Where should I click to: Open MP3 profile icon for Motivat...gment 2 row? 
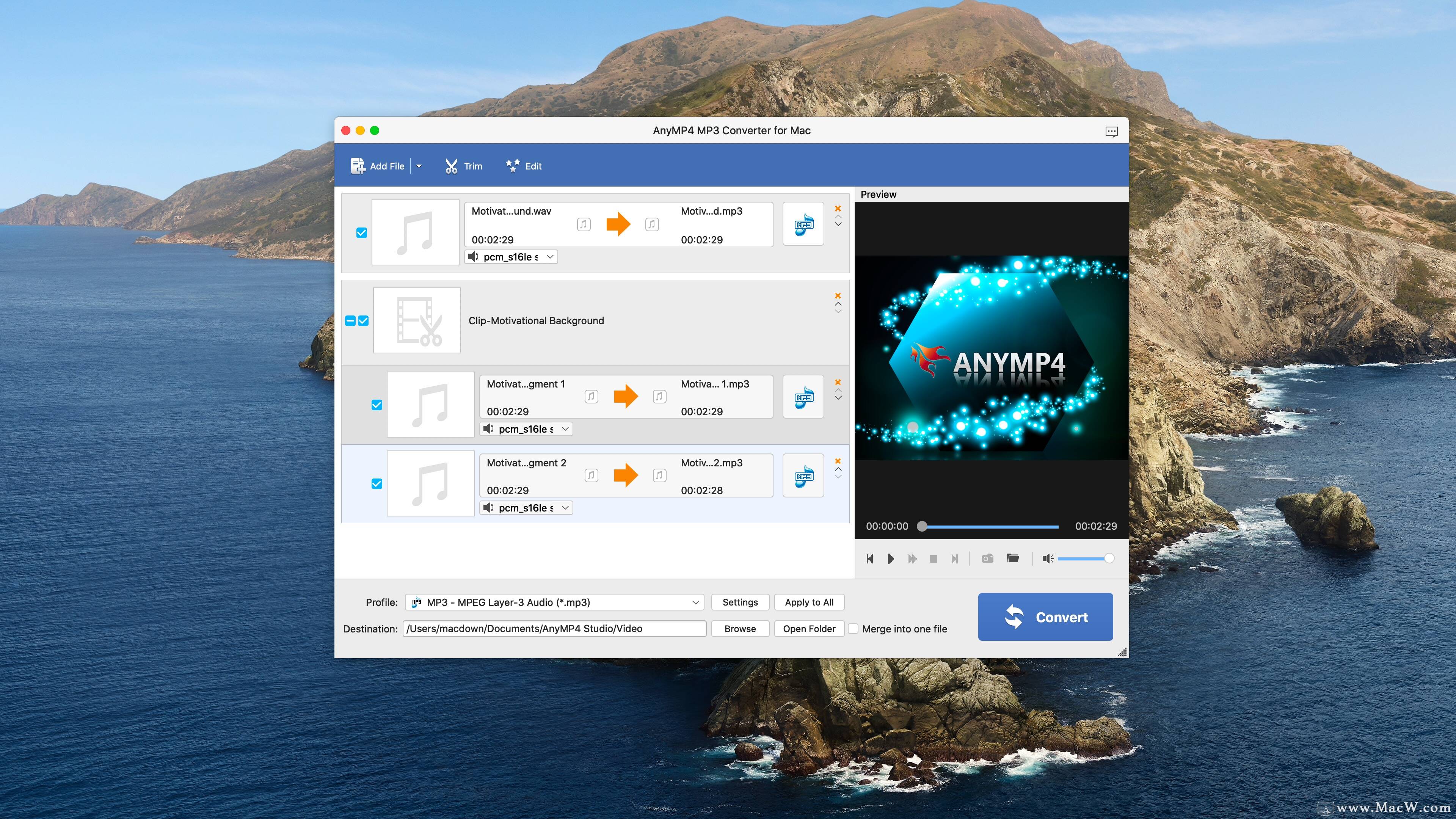(x=803, y=476)
